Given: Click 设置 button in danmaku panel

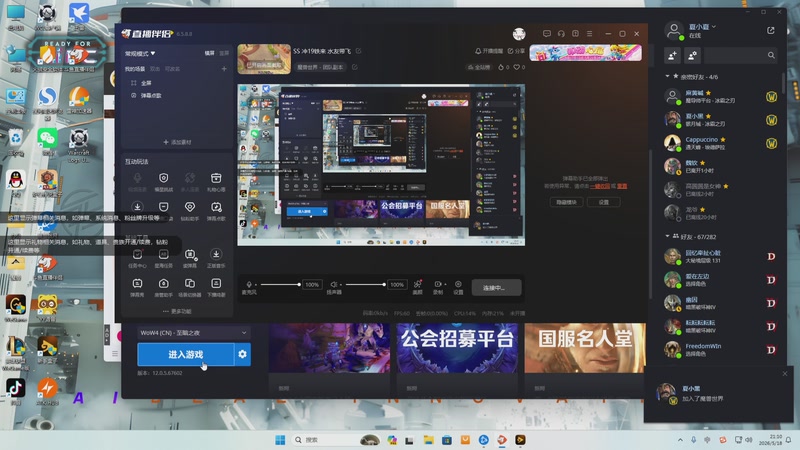Looking at the screenshot, I should click(x=604, y=202).
